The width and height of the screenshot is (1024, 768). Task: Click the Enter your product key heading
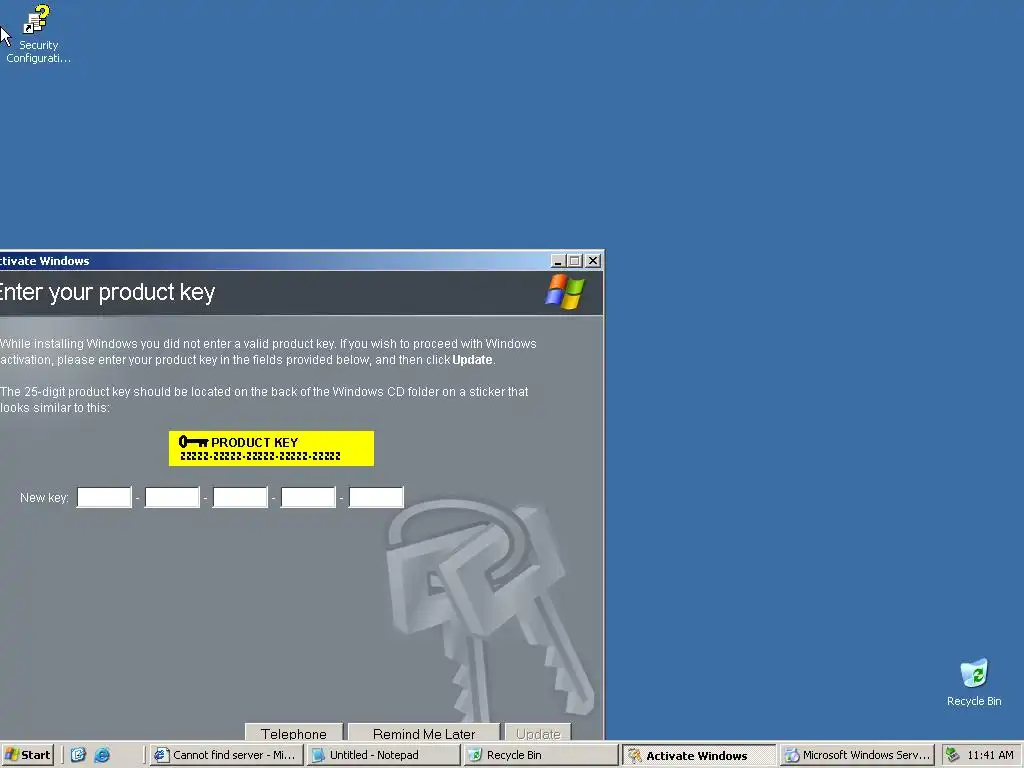107,293
